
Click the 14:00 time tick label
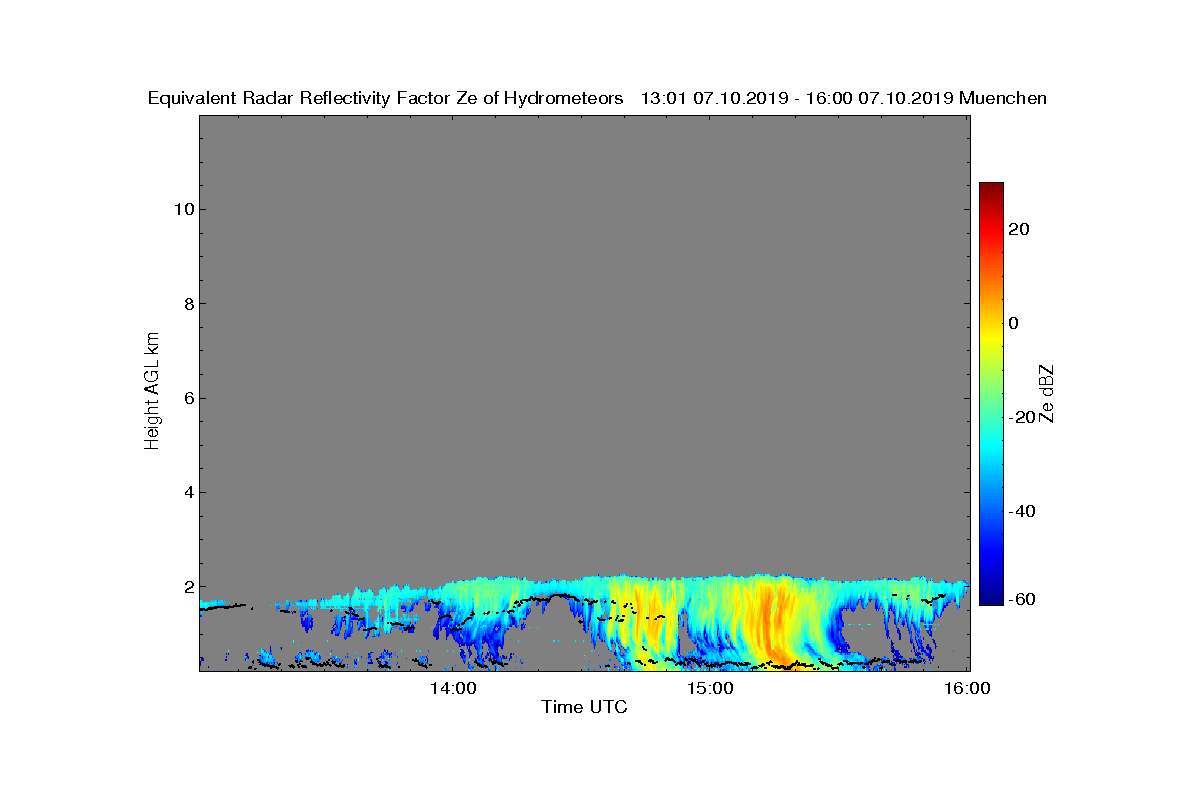pos(453,689)
